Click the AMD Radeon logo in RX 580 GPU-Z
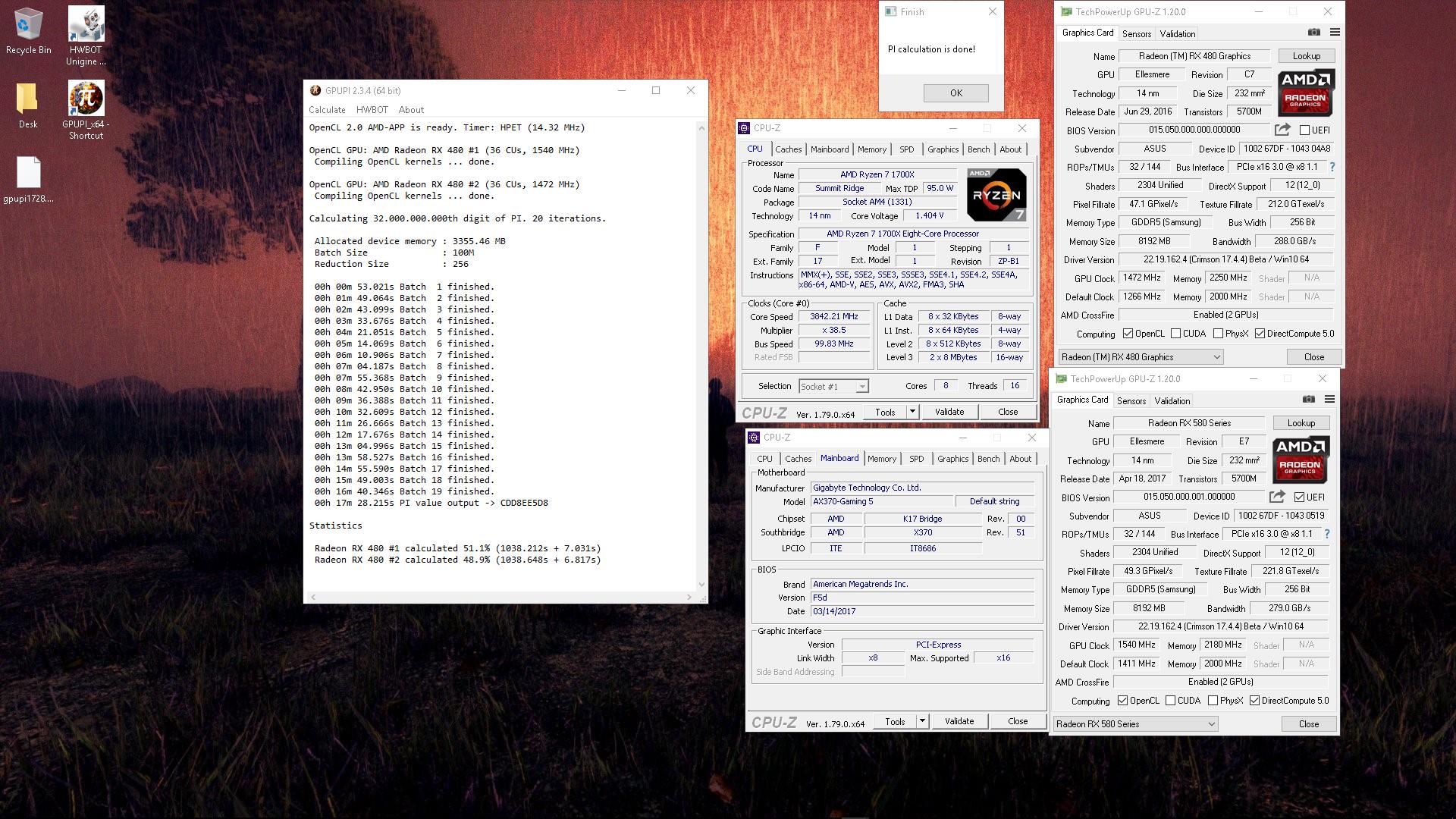 1301,460
